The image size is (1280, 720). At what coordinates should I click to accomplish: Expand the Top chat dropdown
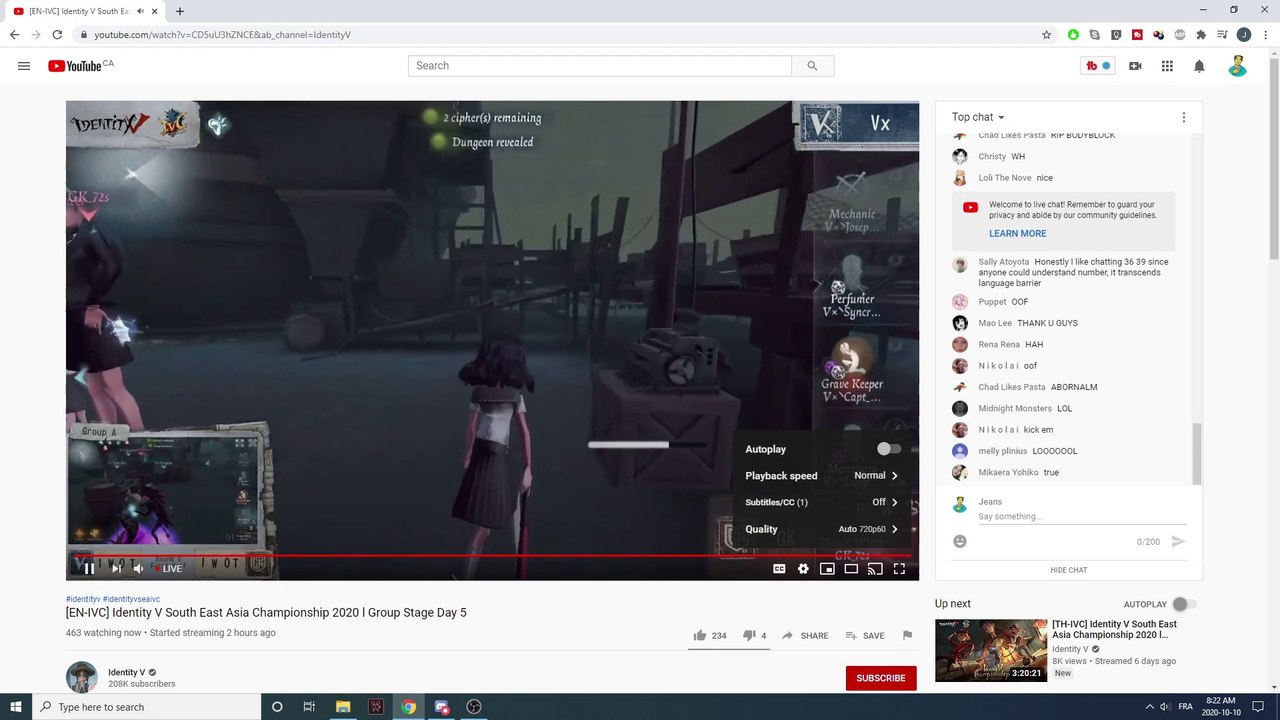coord(978,117)
